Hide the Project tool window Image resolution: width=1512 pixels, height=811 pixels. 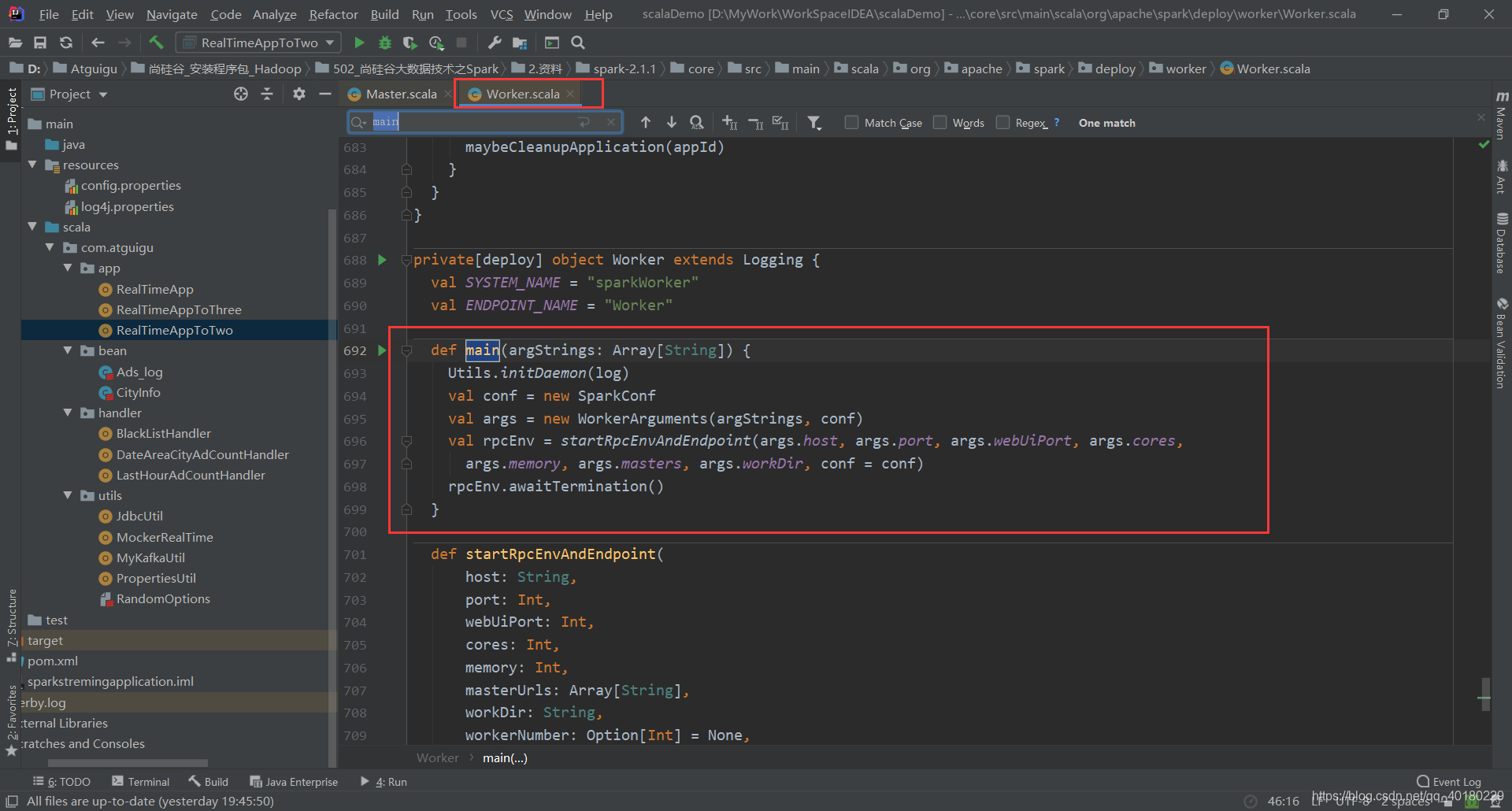pyautogui.click(x=324, y=94)
